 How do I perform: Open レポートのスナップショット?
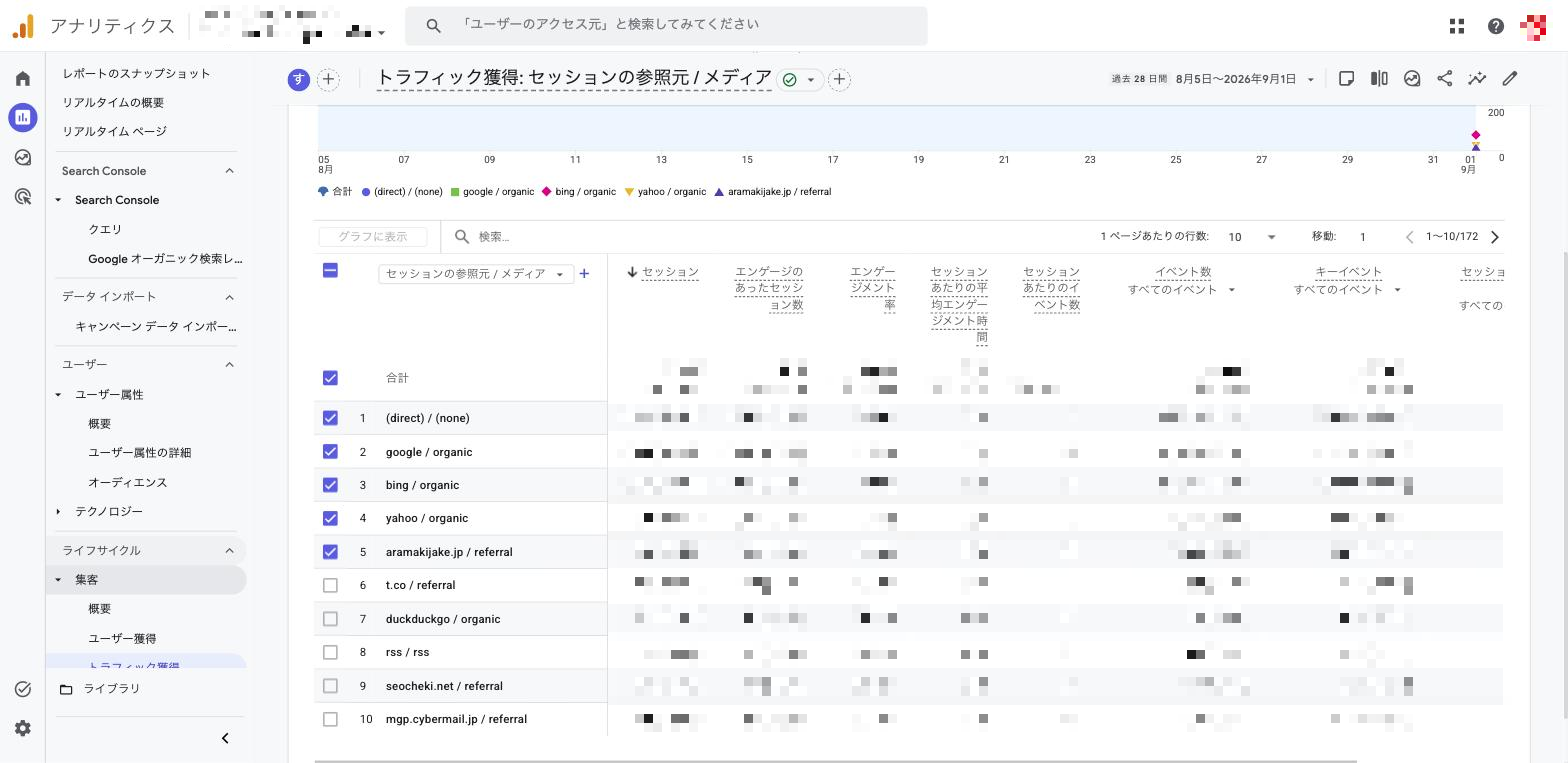pos(136,74)
